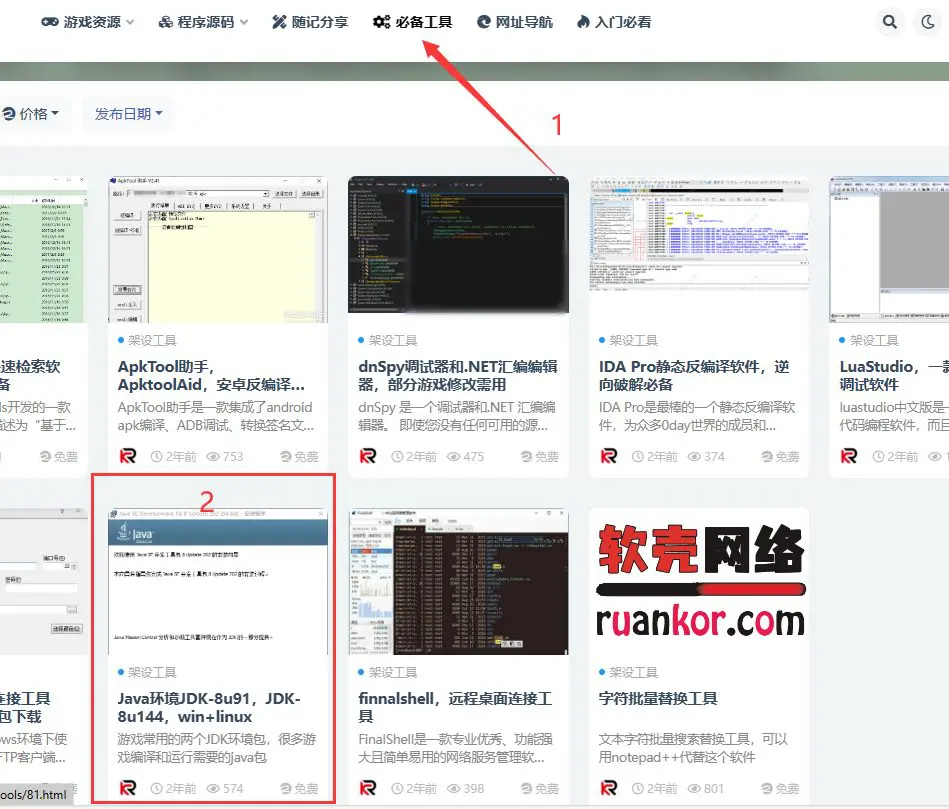Expand the 游戏资源 dropdown menu

tap(88, 22)
